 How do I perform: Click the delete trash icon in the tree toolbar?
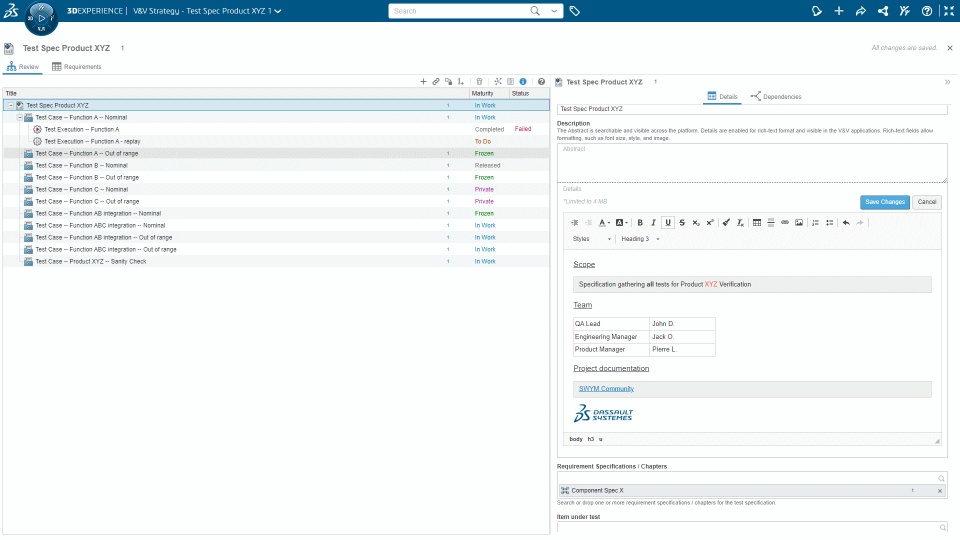pos(479,81)
